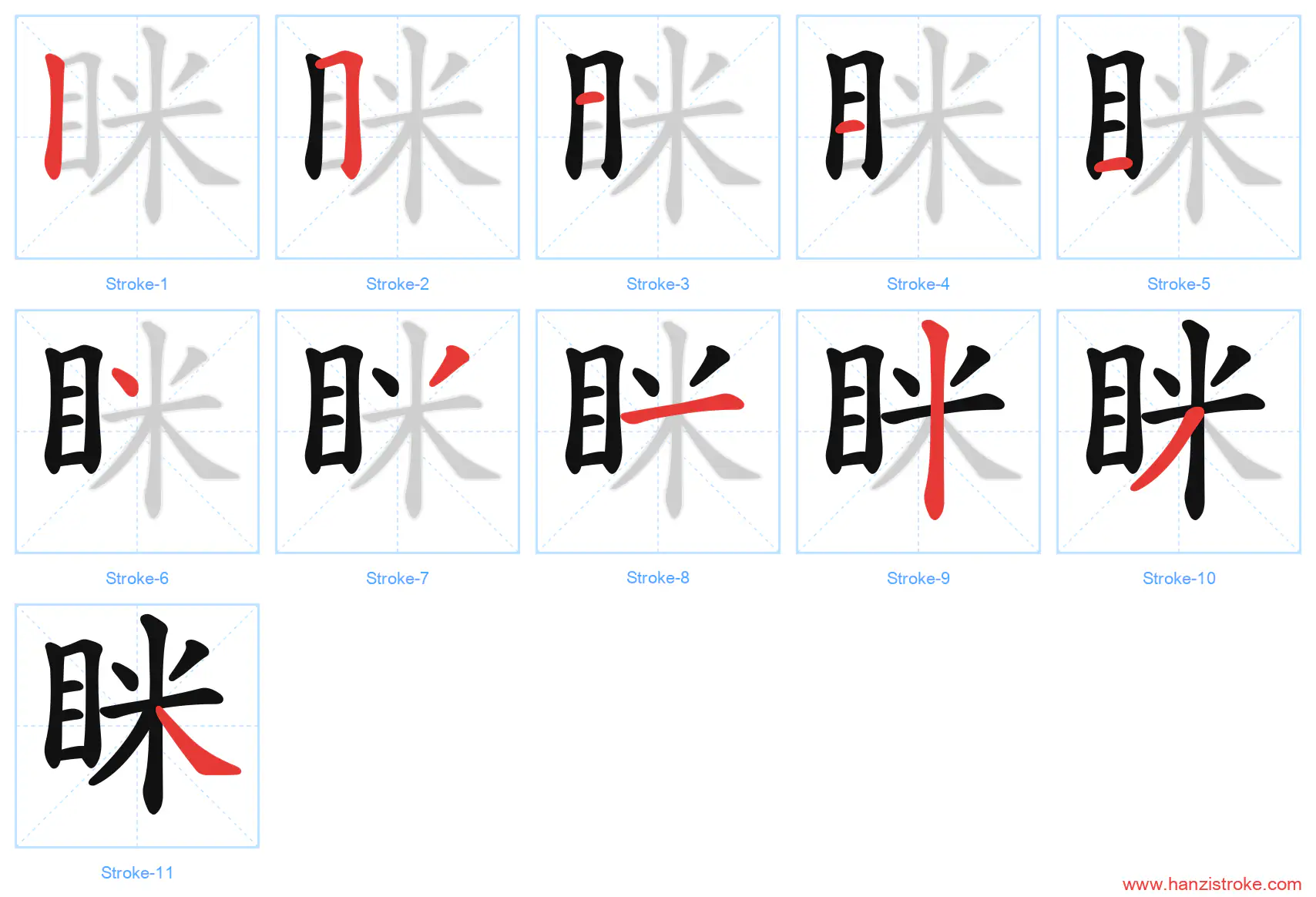Click the Stroke-6 diagram thumbnail
This screenshot has width=1316, height=897.
click(137, 432)
